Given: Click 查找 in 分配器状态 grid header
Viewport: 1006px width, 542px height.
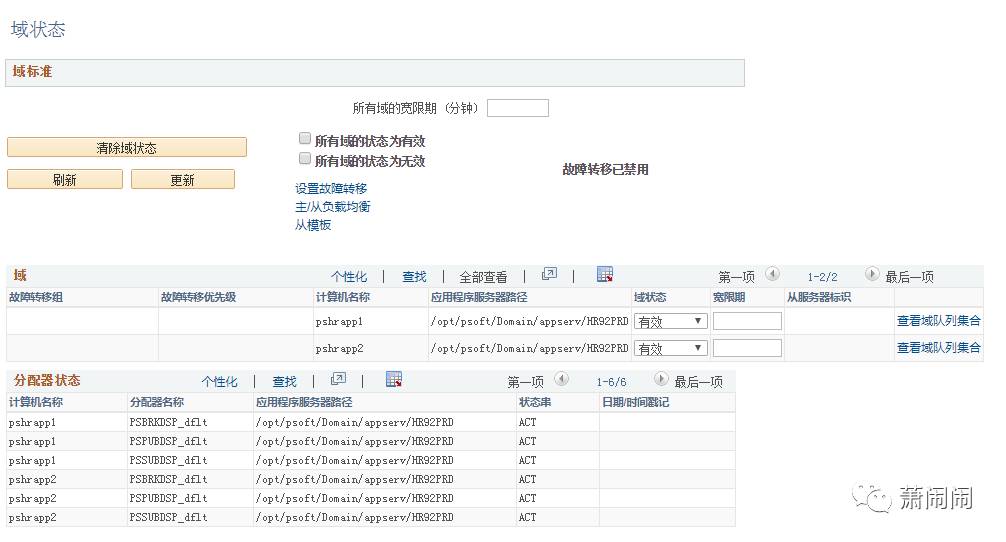Looking at the screenshot, I should 284,382.
